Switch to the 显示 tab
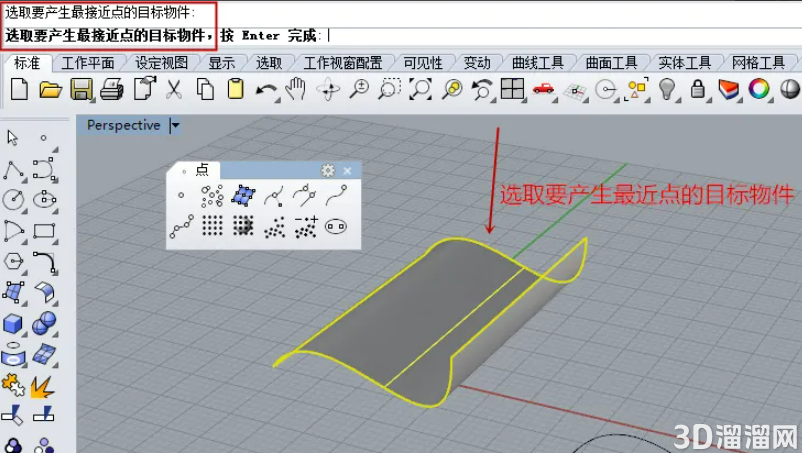This screenshot has height=453, width=802. [221, 63]
